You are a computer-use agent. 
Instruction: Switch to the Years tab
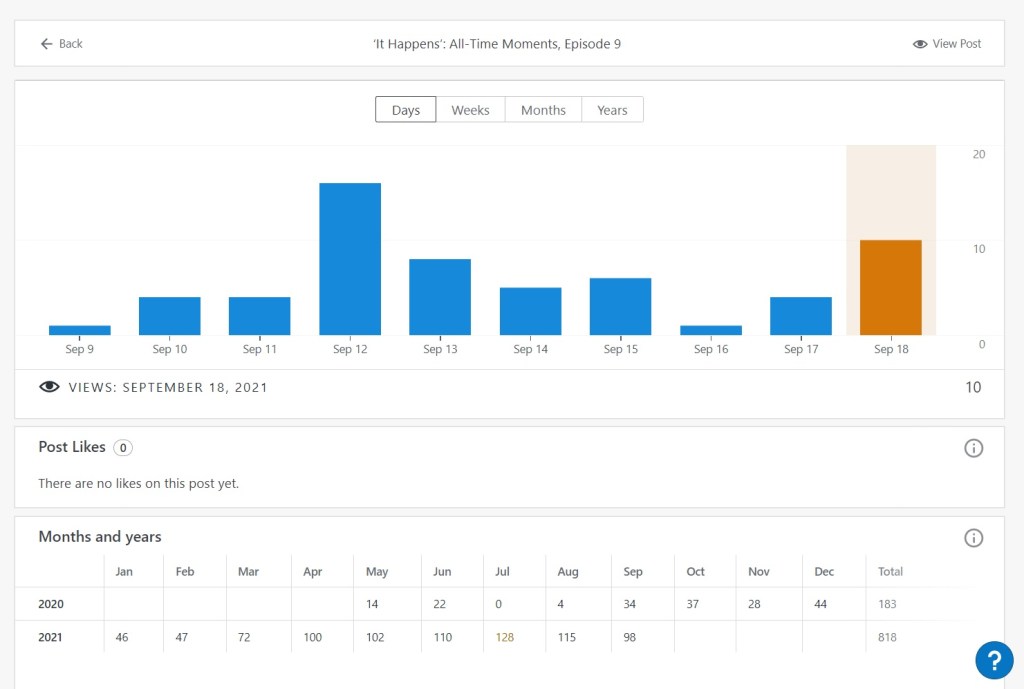[612, 110]
